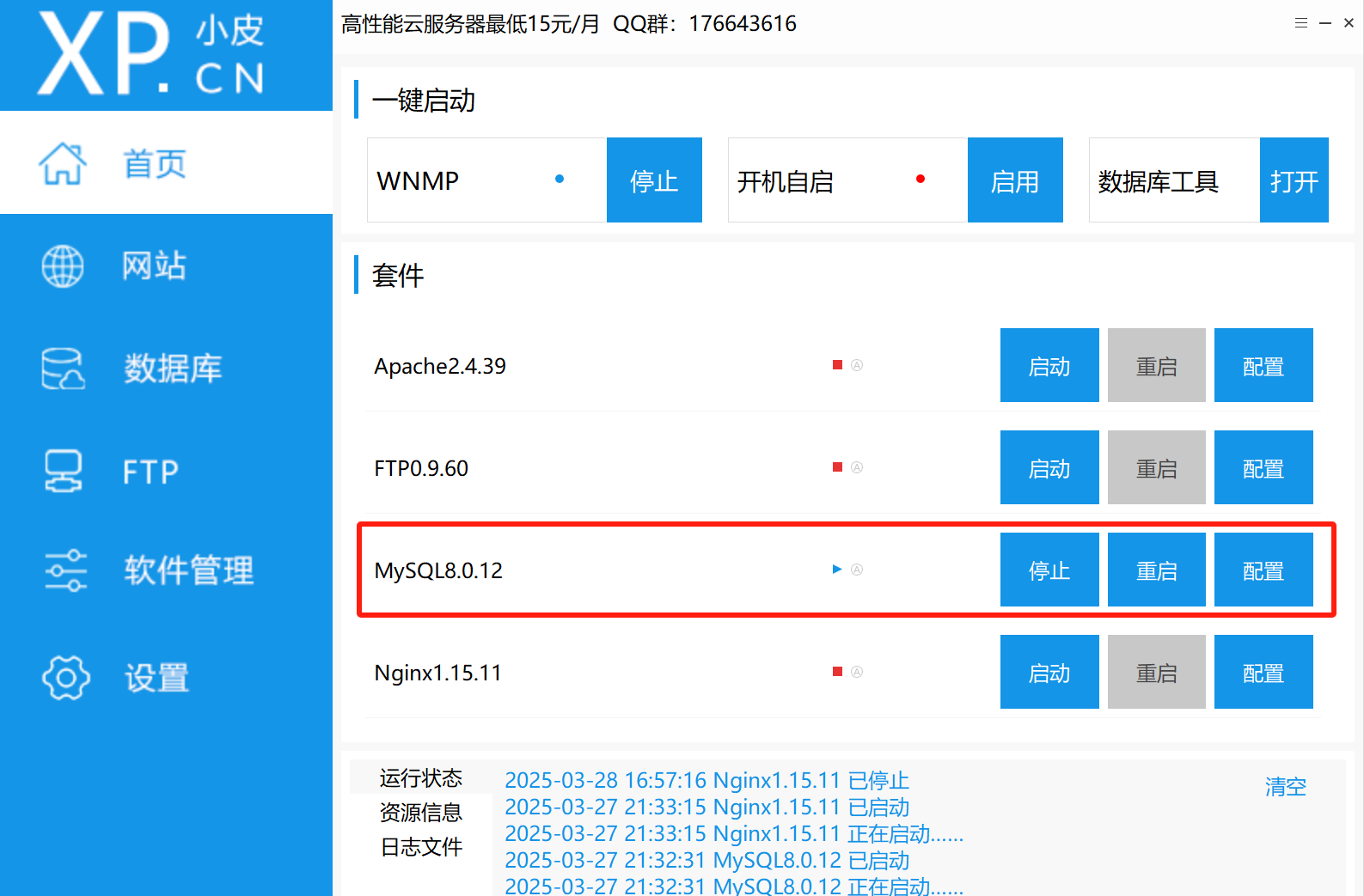Start FTP0.9.60 service
The image size is (1364, 896).
(1049, 467)
